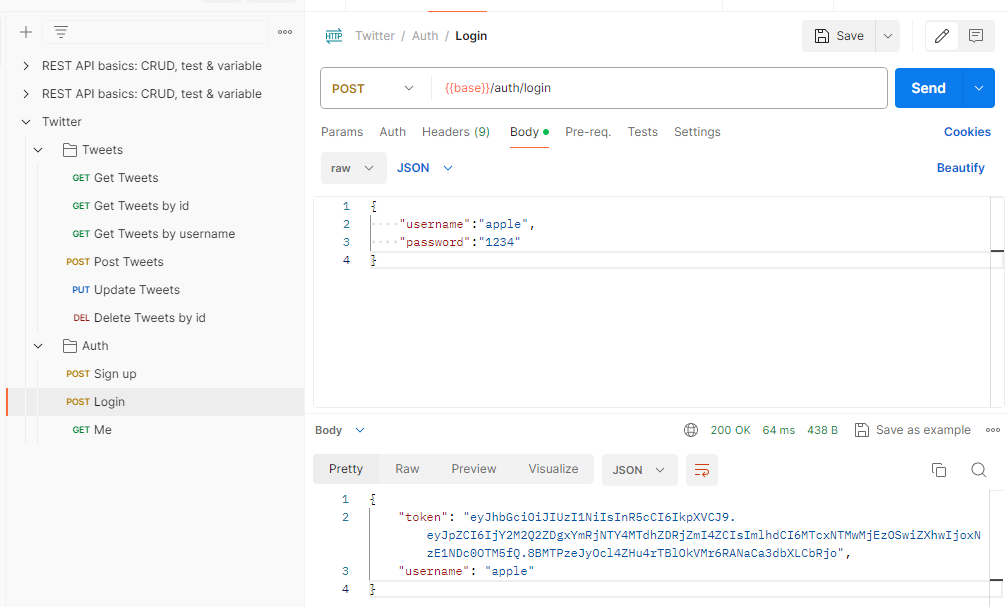Click the "username":"apple" line in request body
This screenshot has height=607, width=1008.
(x=467, y=224)
